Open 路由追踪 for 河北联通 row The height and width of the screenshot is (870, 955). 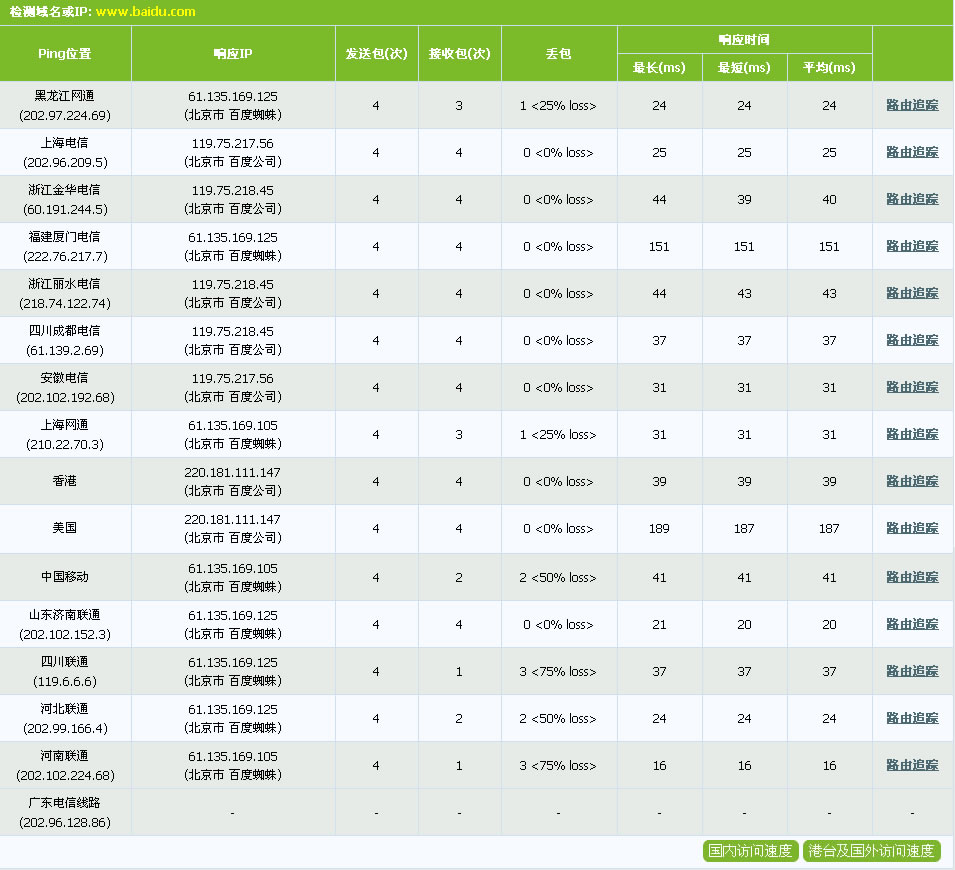pyautogui.click(x=912, y=718)
